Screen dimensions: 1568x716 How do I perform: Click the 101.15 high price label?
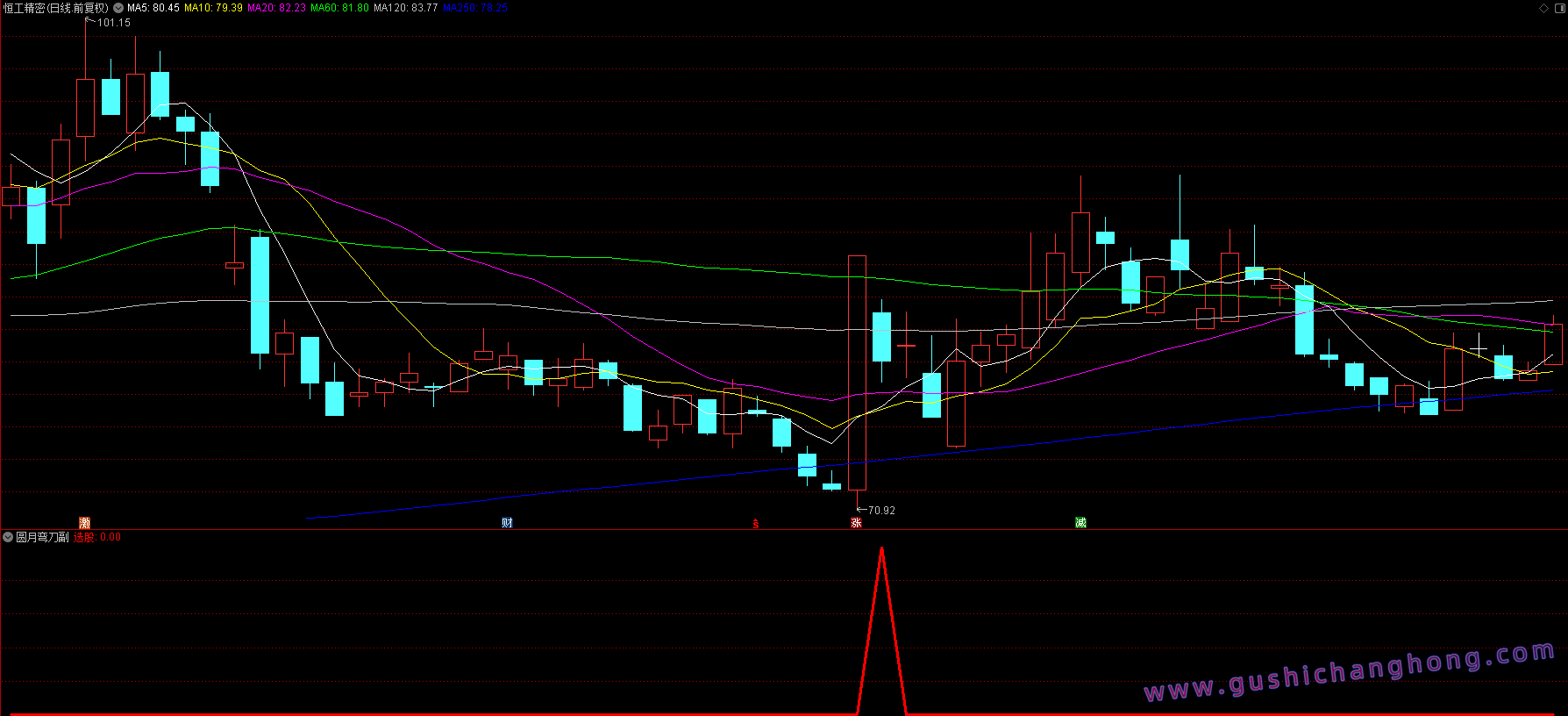click(x=113, y=23)
